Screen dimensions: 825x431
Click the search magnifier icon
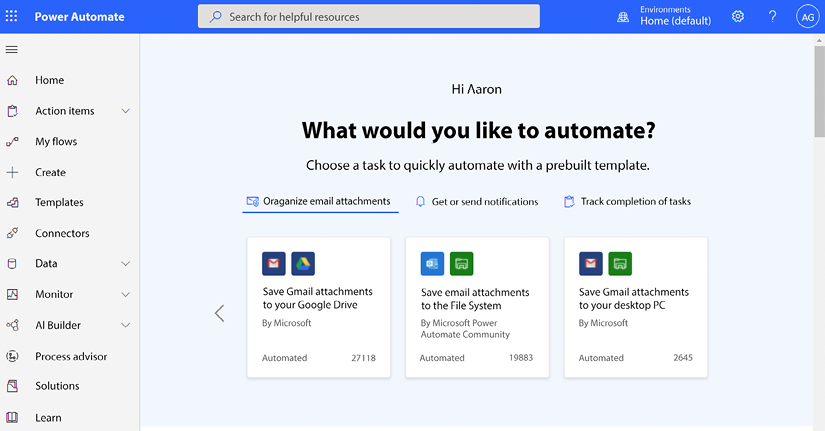(x=215, y=17)
